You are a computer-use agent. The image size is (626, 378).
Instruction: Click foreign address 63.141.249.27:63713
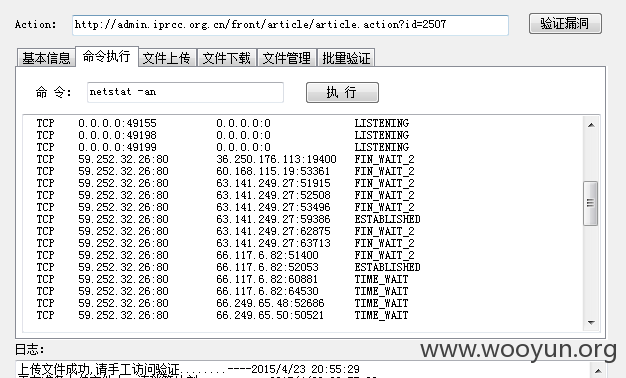(x=273, y=243)
